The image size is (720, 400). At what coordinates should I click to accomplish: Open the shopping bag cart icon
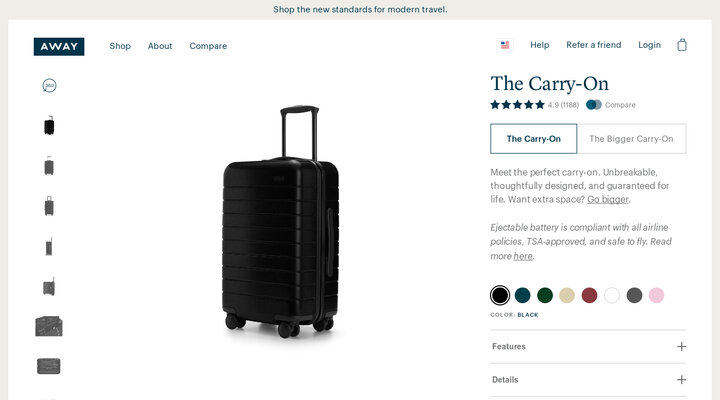point(682,45)
